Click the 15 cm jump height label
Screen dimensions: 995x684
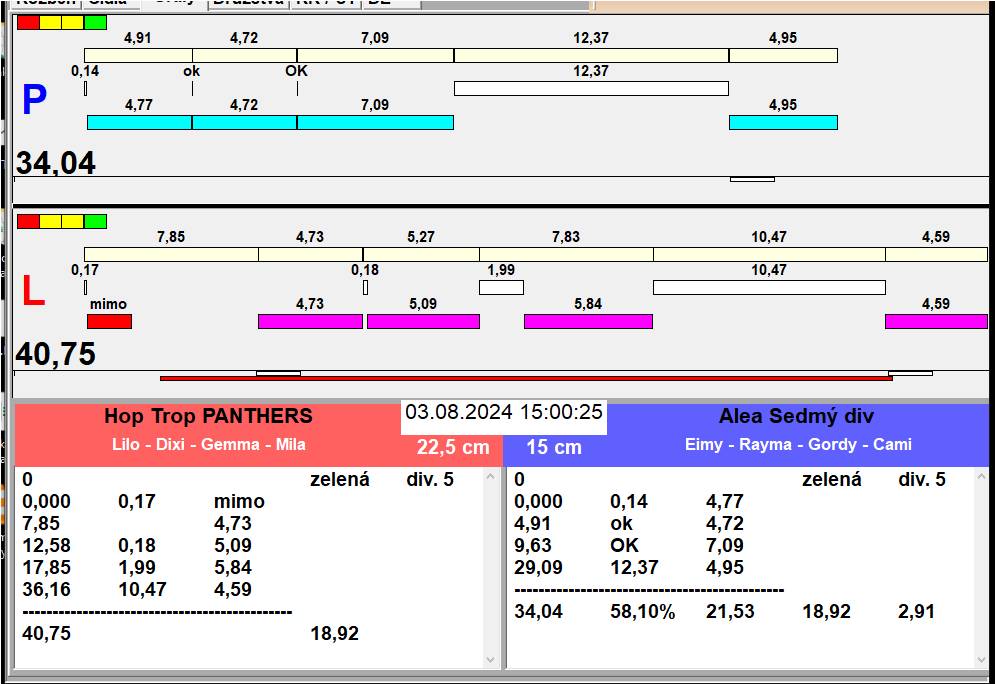pos(554,447)
